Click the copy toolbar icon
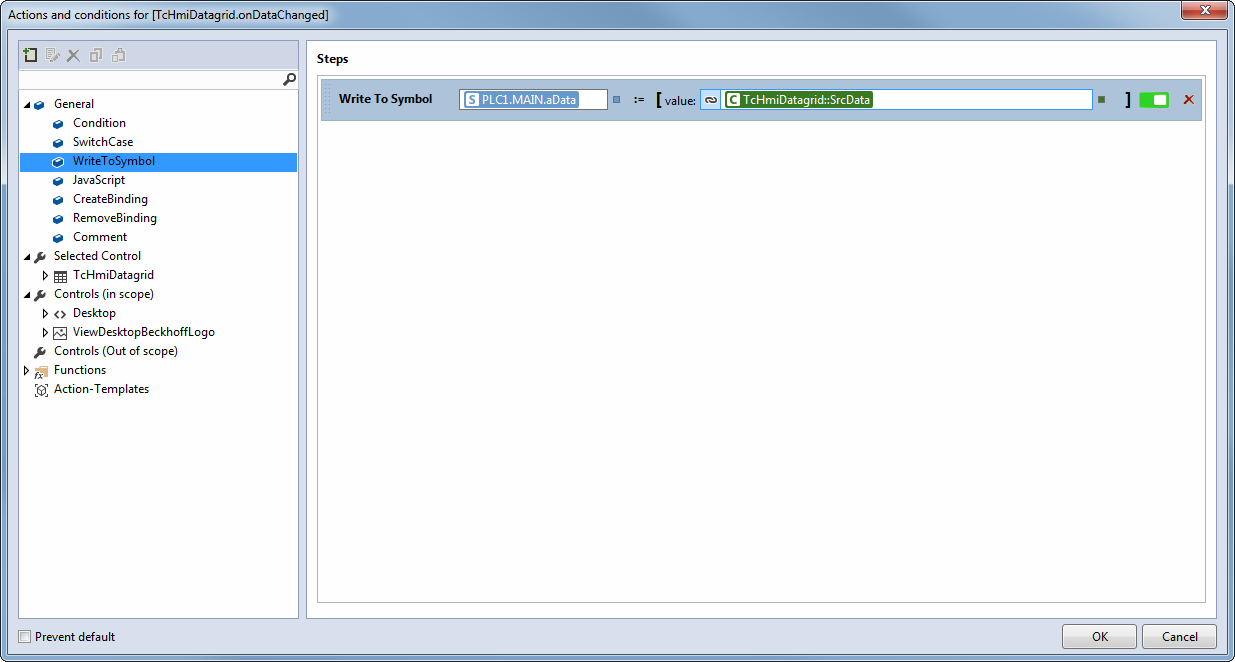1235x662 pixels. [x=96, y=55]
